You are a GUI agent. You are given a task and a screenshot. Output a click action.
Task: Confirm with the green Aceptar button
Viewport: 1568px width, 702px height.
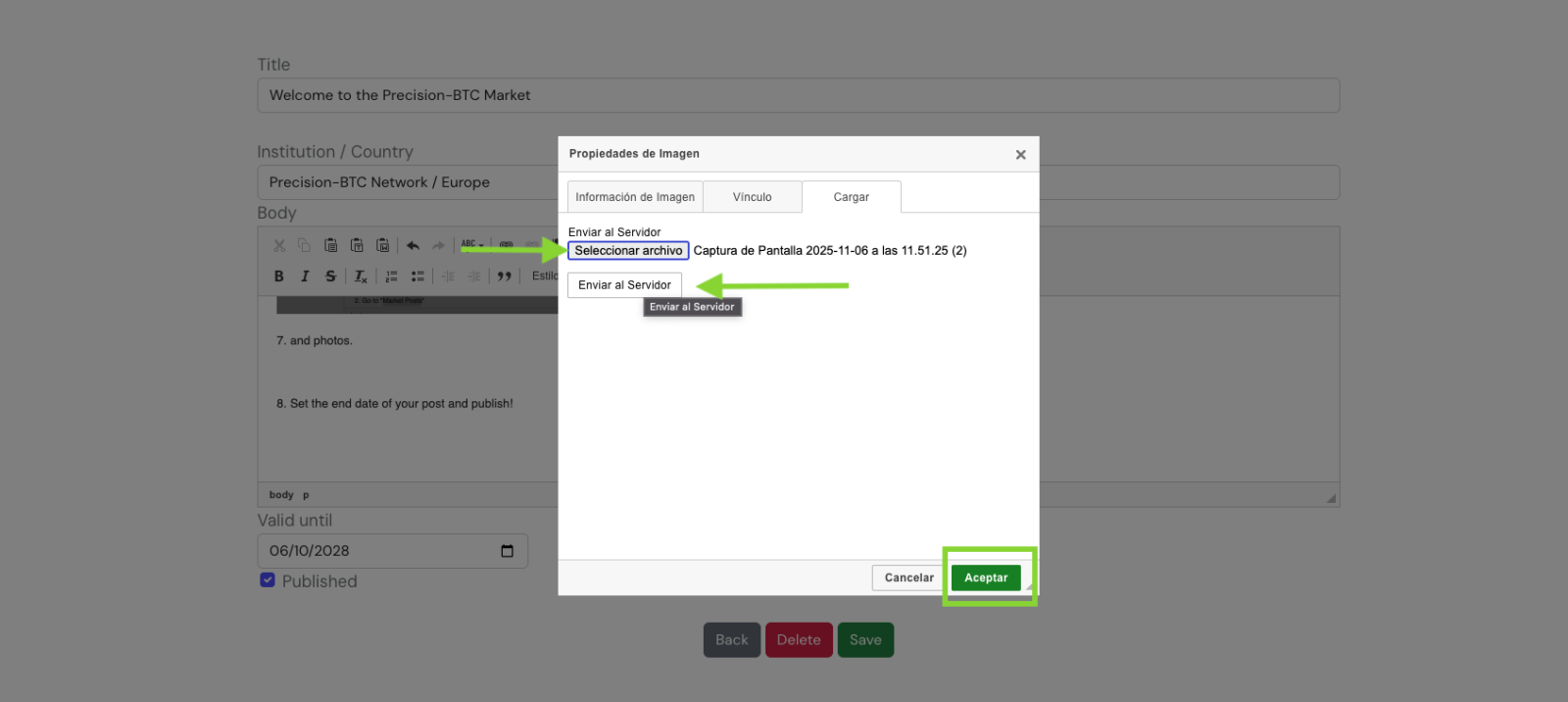[x=986, y=577]
